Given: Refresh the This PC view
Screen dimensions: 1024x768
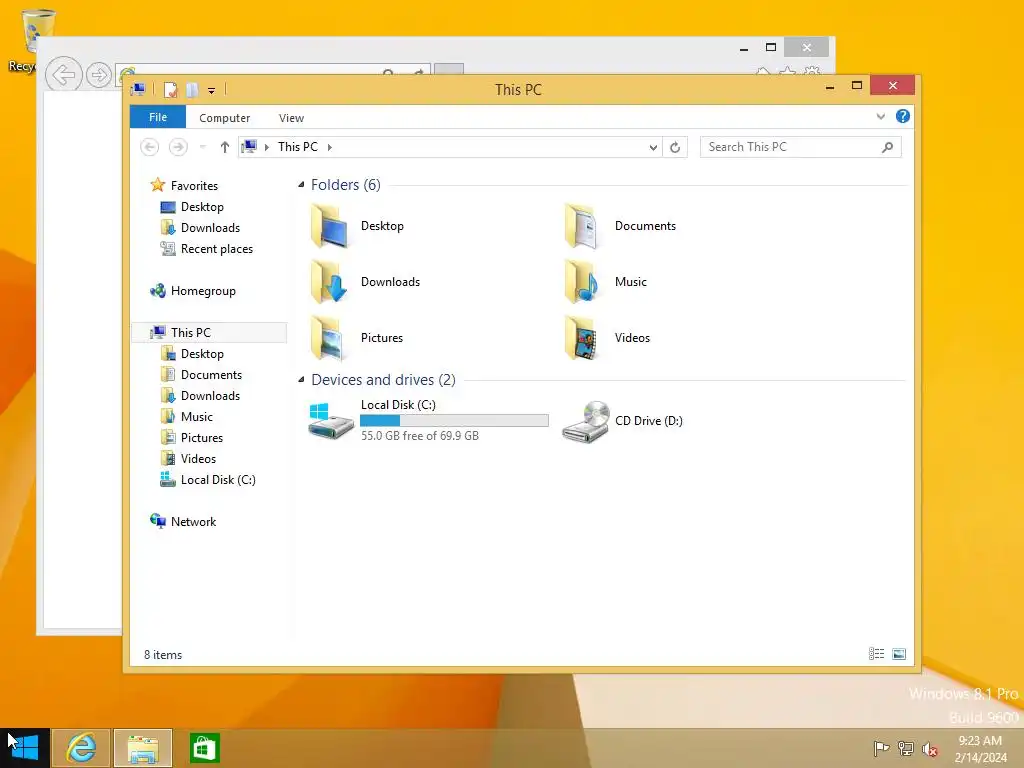Looking at the screenshot, I should (675, 148).
